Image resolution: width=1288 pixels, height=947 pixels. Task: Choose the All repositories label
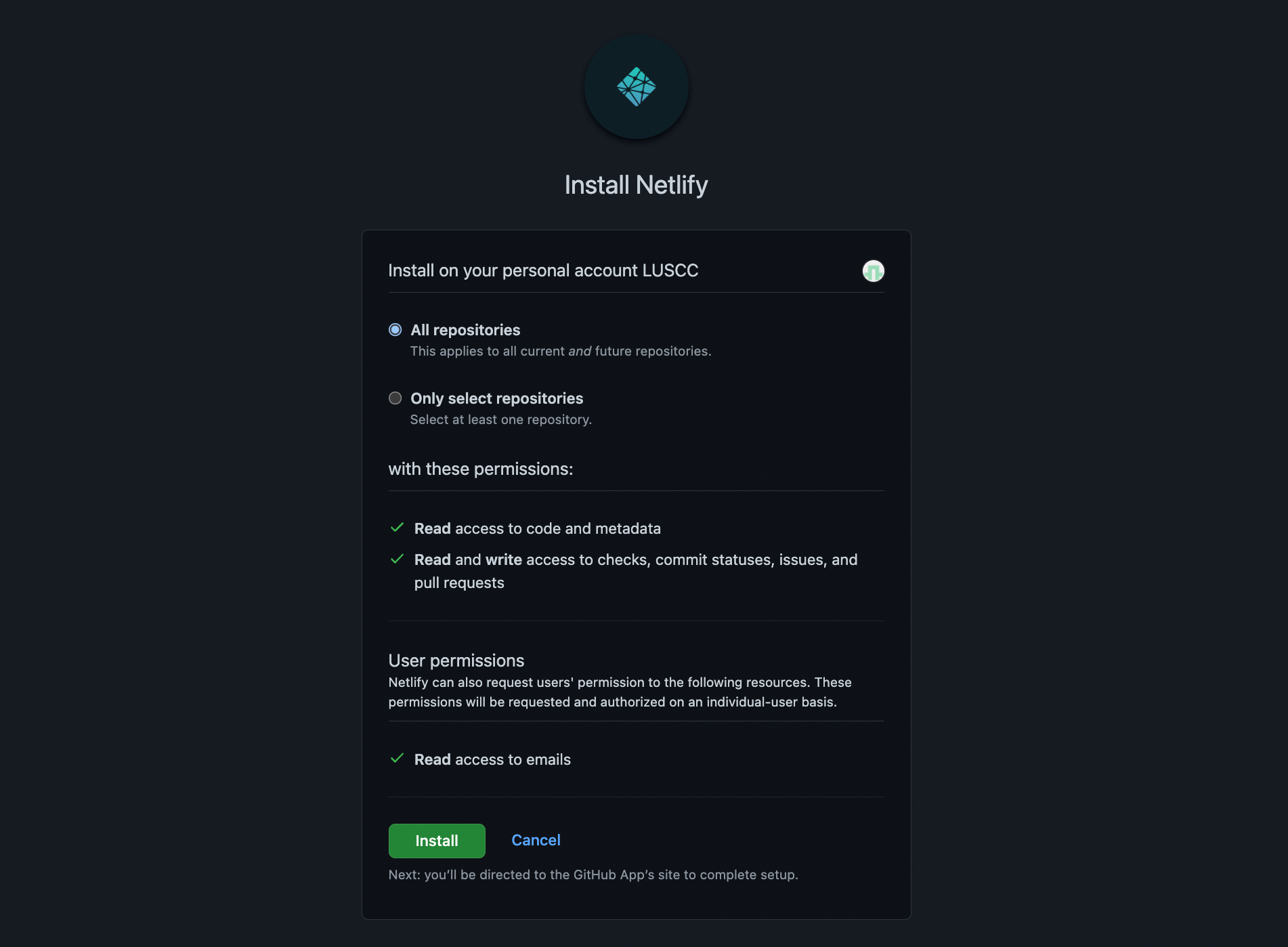click(465, 330)
